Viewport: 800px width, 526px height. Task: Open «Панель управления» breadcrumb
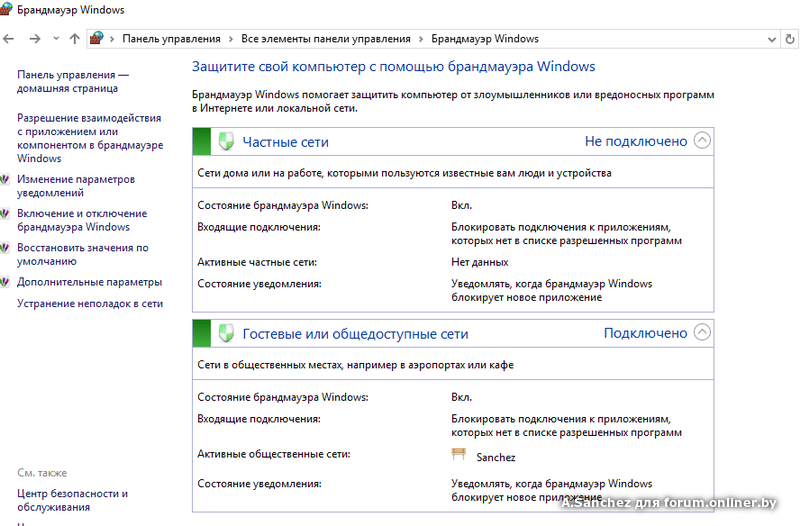[171, 39]
